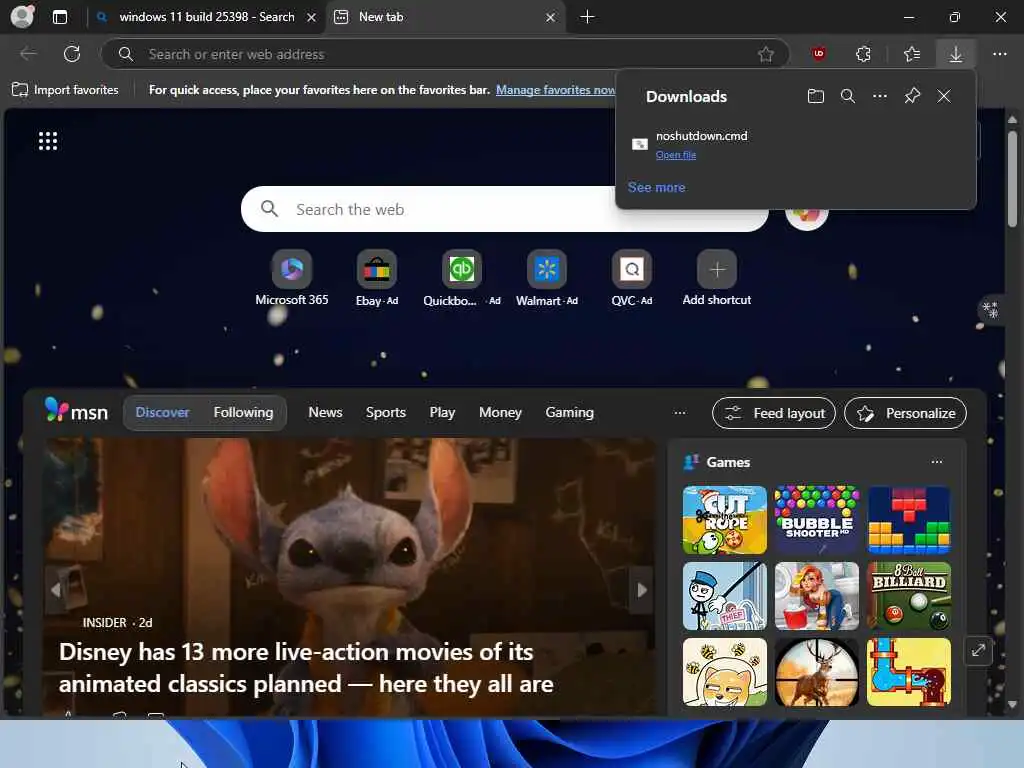1024x768 pixels.
Task: Click Manage favorites now link
Action: (556, 89)
